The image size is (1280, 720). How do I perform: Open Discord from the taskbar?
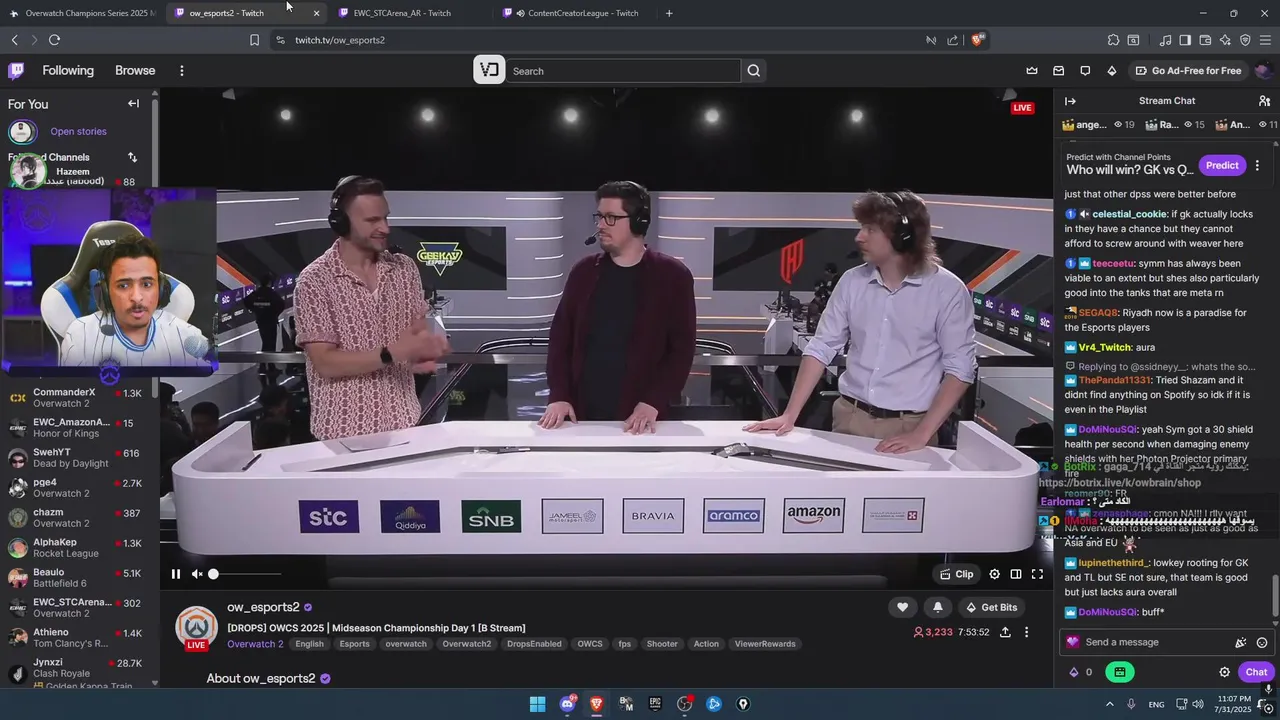tap(567, 704)
